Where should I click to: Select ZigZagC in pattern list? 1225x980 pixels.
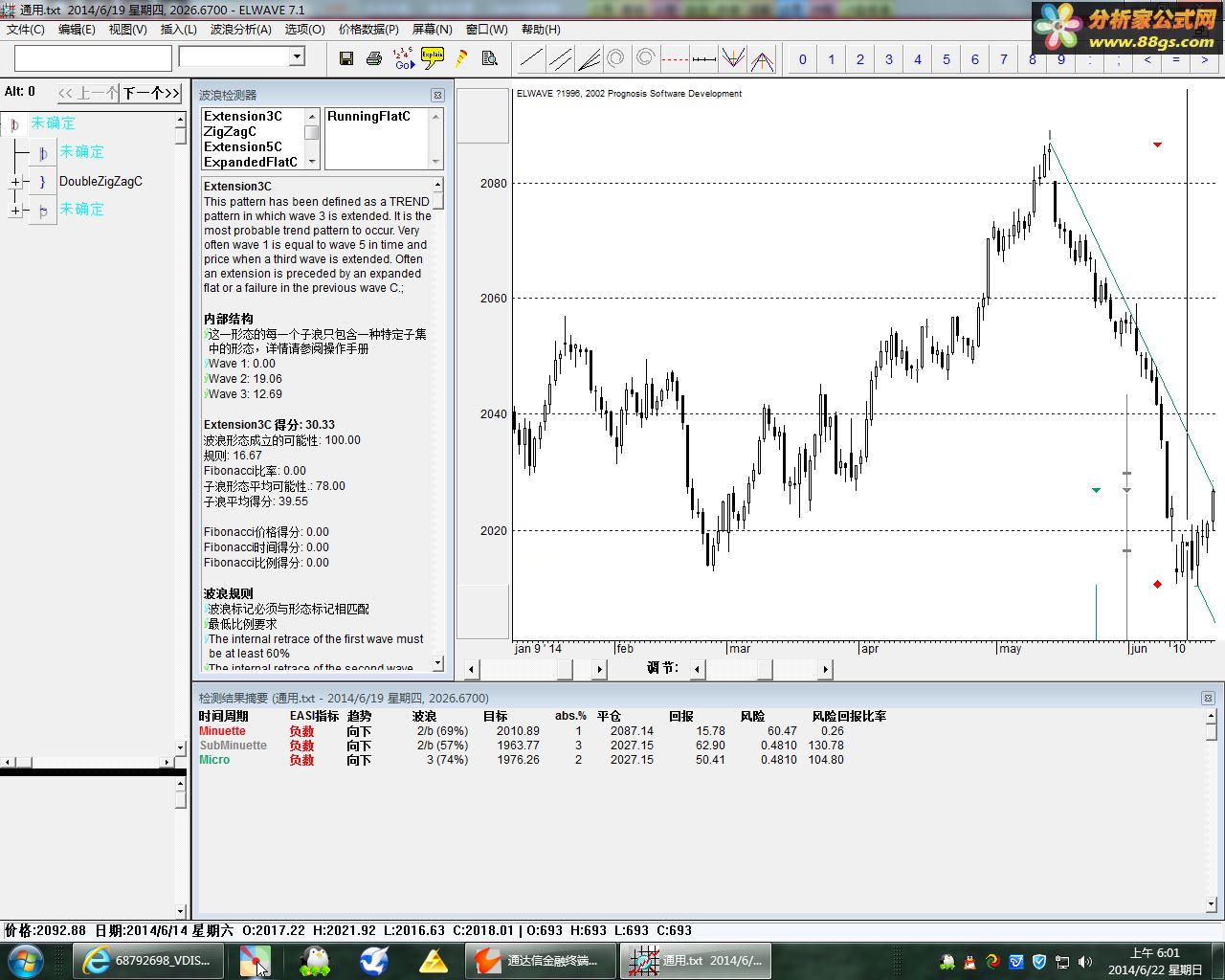(231, 131)
